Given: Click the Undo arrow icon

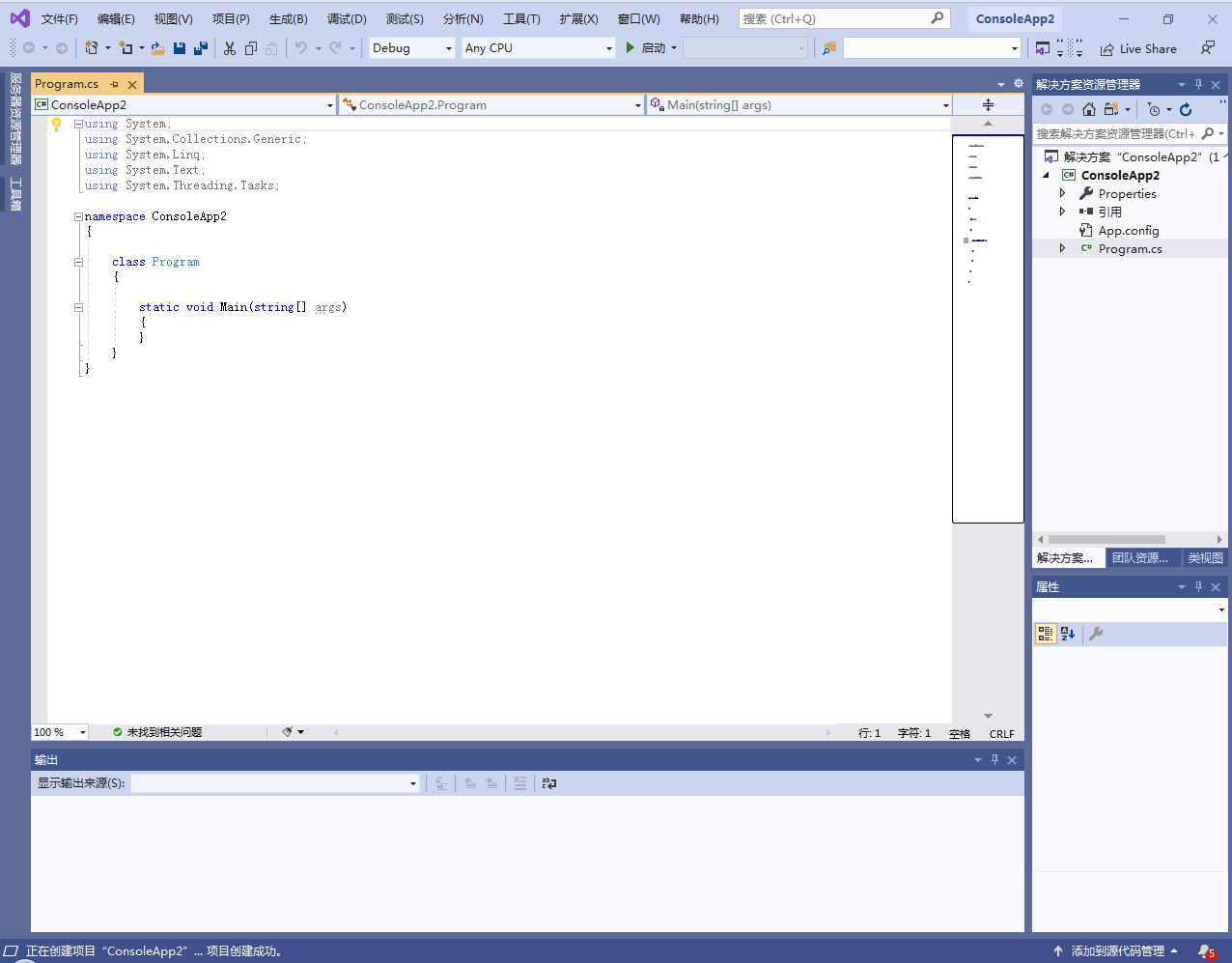Looking at the screenshot, I should (x=301, y=48).
